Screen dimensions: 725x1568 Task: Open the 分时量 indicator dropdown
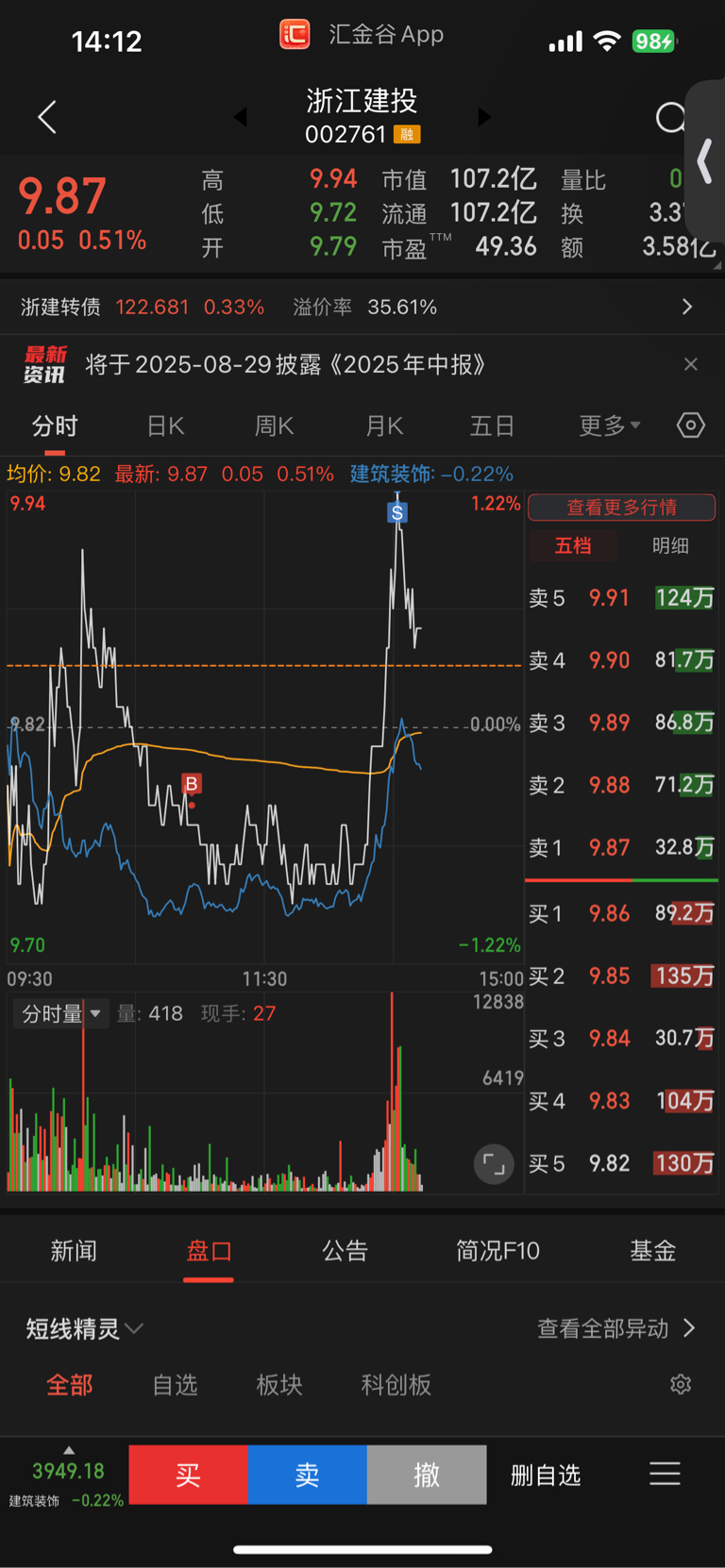coord(61,1014)
